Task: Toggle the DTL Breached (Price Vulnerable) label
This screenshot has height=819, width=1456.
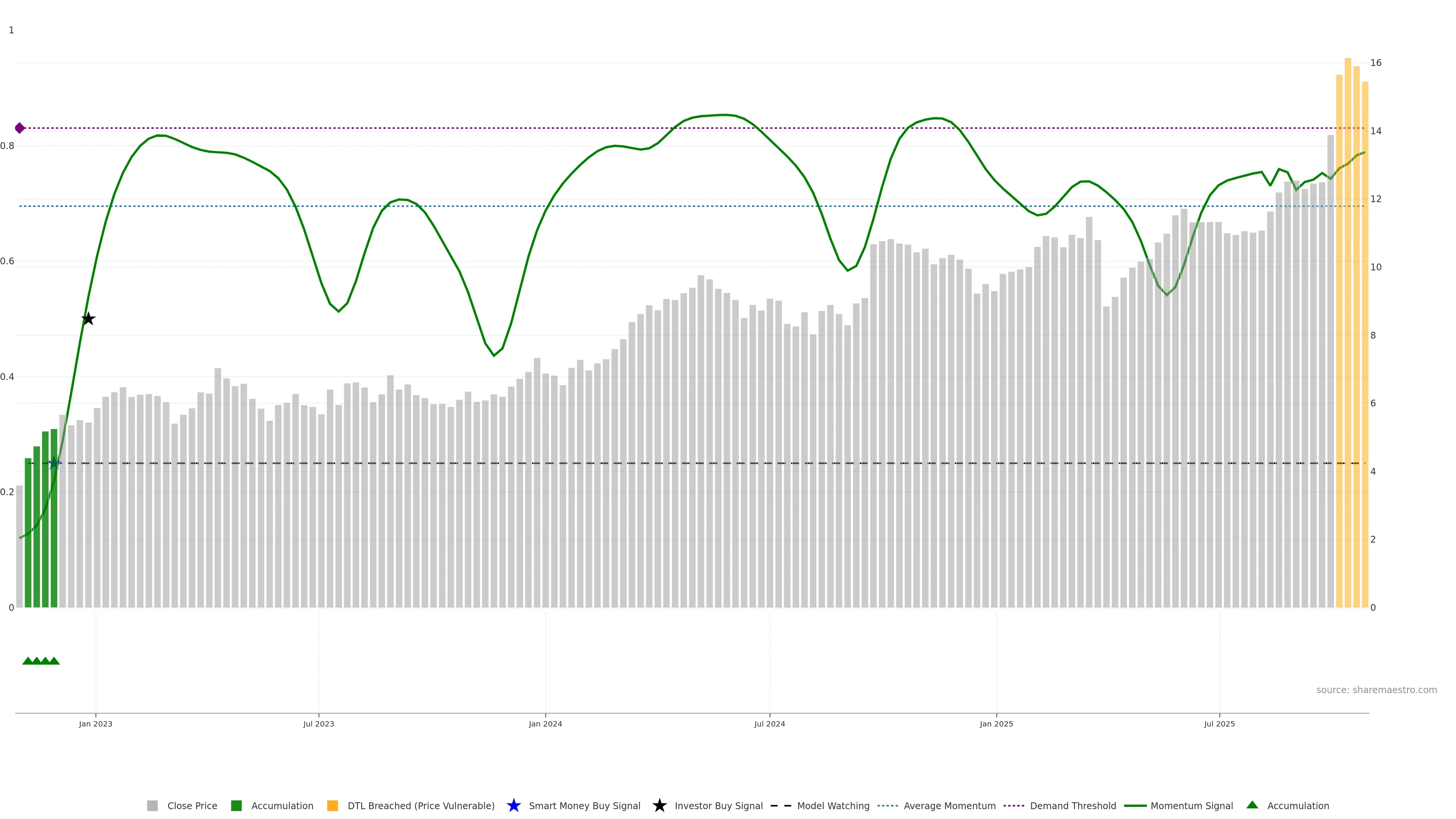Action: pyautogui.click(x=420, y=805)
